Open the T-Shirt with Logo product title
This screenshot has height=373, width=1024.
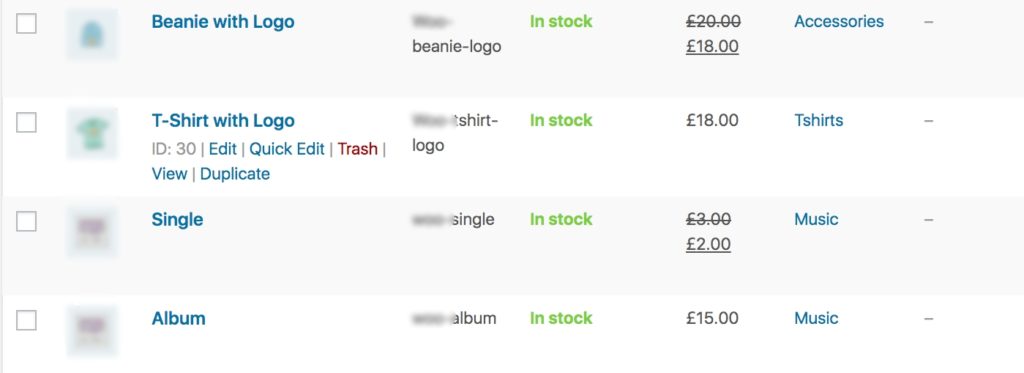[223, 121]
